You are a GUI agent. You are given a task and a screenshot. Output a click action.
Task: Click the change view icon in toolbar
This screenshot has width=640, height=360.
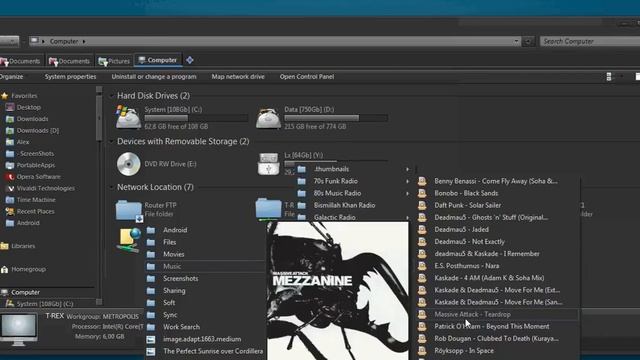point(609,77)
